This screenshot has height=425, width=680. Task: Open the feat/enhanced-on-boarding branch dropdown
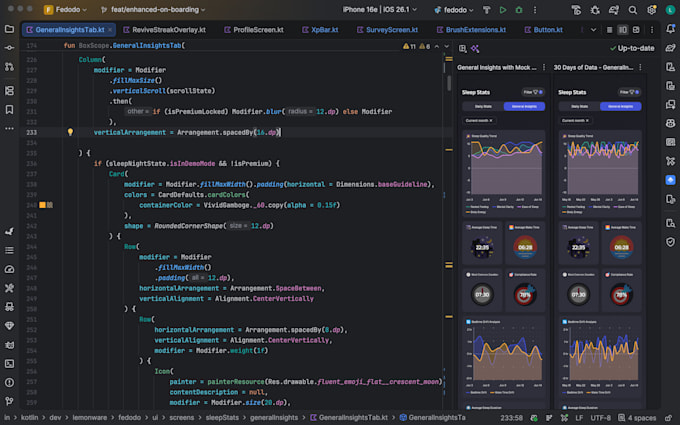tap(153, 10)
